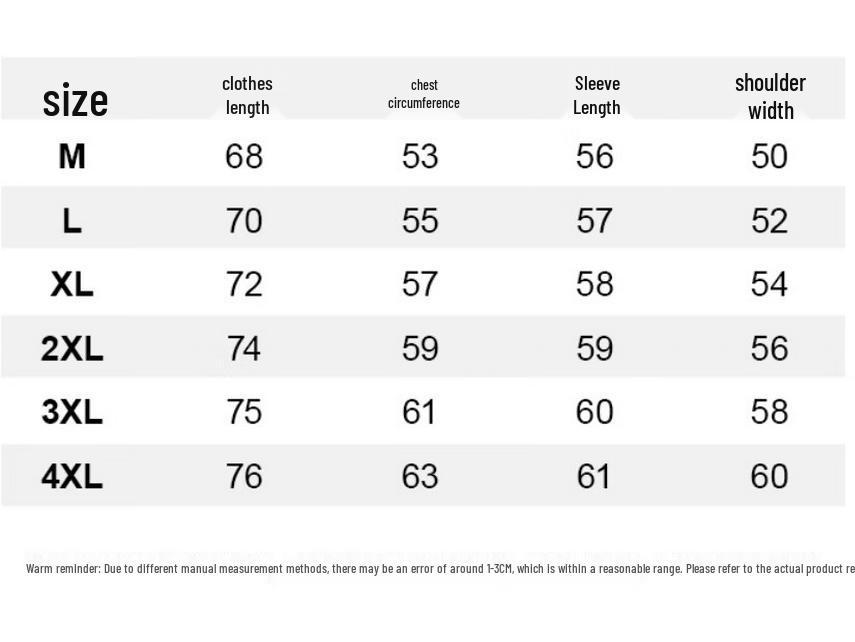Click sleeve length value 58 for XL
The width and height of the screenshot is (855, 642).
click(594, 284)
